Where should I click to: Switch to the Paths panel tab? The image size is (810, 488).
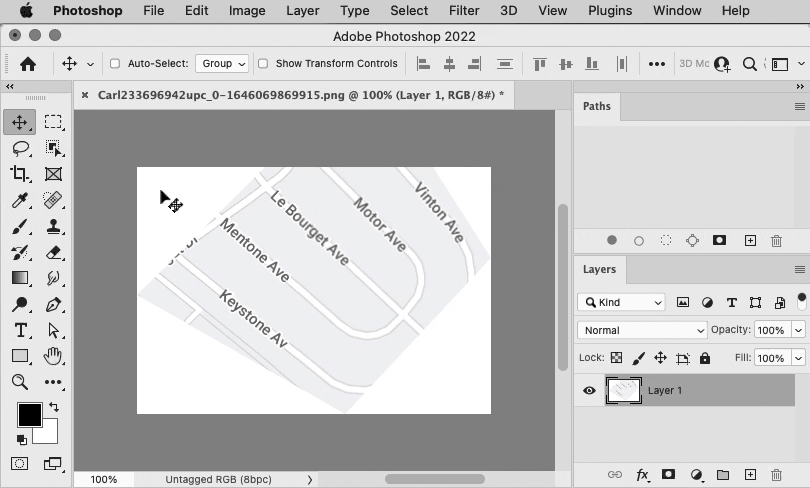tap(597, 106)
